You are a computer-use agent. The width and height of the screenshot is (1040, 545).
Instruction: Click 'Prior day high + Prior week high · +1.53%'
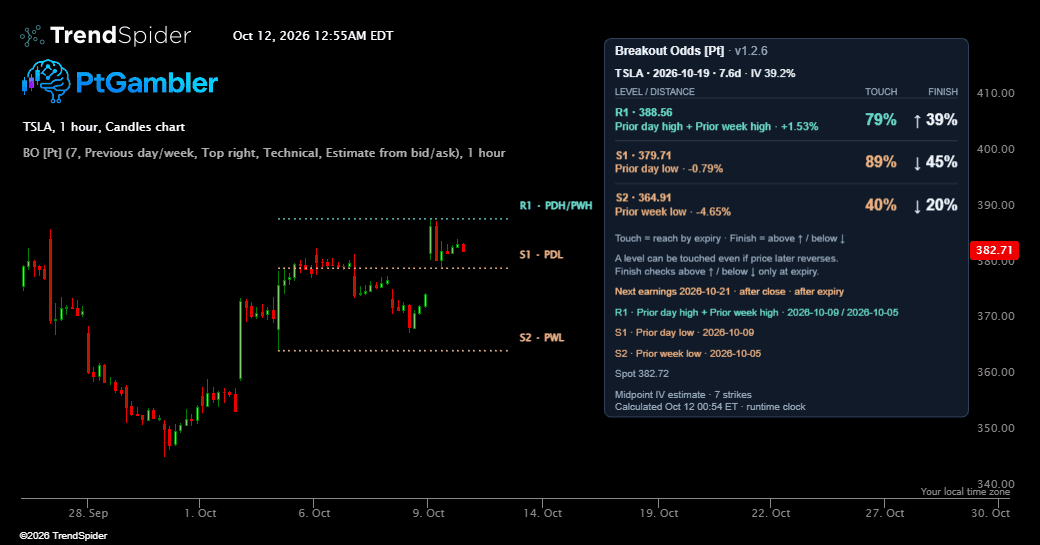pos(716,127)
